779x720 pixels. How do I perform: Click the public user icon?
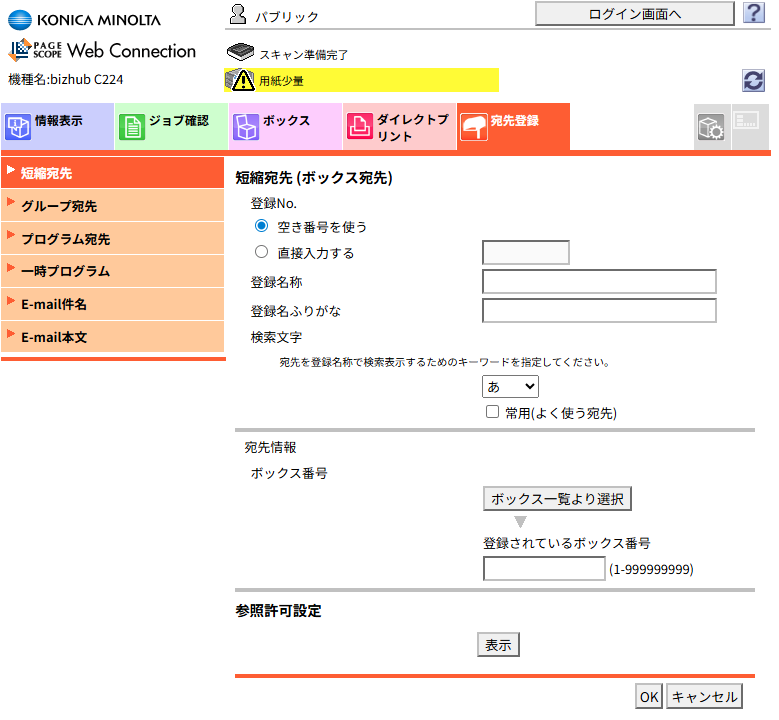[x=238, y=14]
